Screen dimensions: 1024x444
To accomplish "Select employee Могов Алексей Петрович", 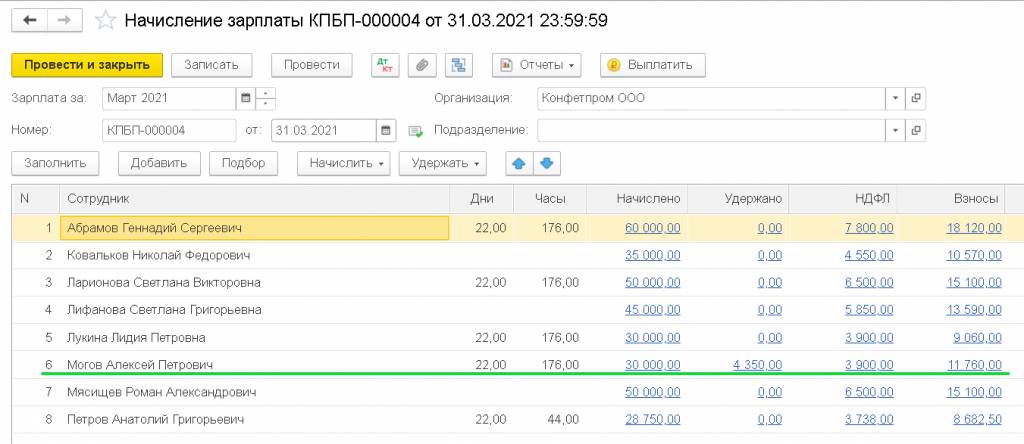I will 140,365.
